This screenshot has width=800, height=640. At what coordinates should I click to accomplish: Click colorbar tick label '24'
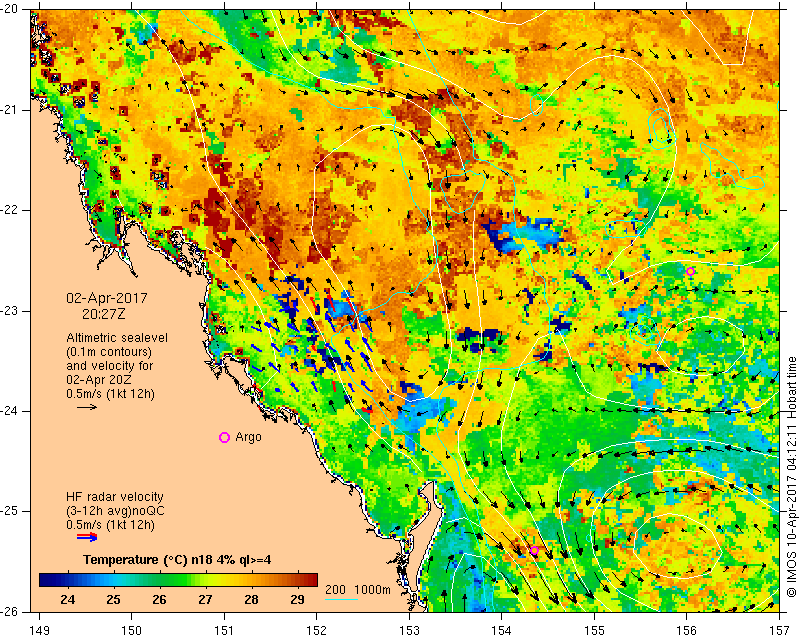67,599
